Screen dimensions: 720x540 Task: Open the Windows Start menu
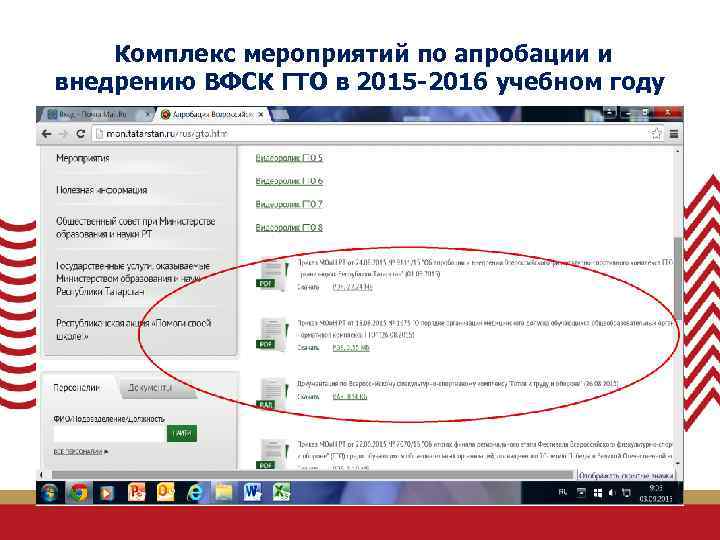49,493
